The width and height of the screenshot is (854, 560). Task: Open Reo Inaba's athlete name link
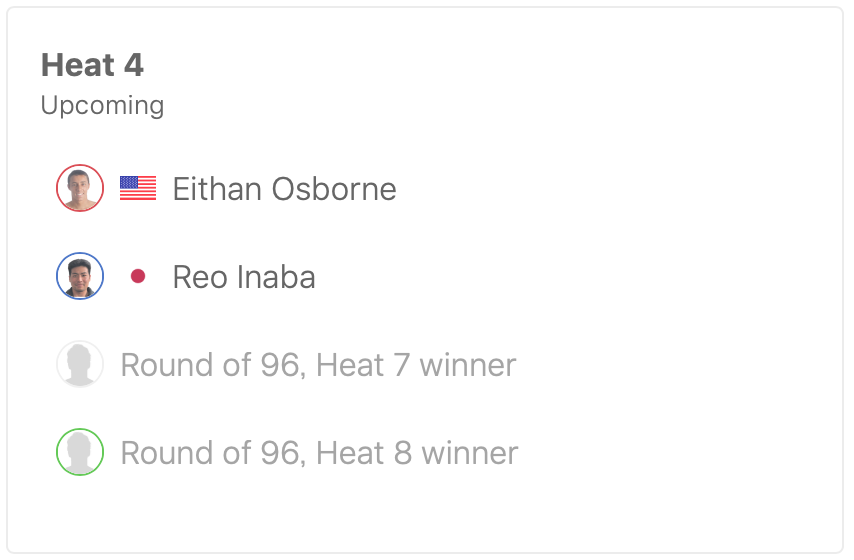pos(244,277)
